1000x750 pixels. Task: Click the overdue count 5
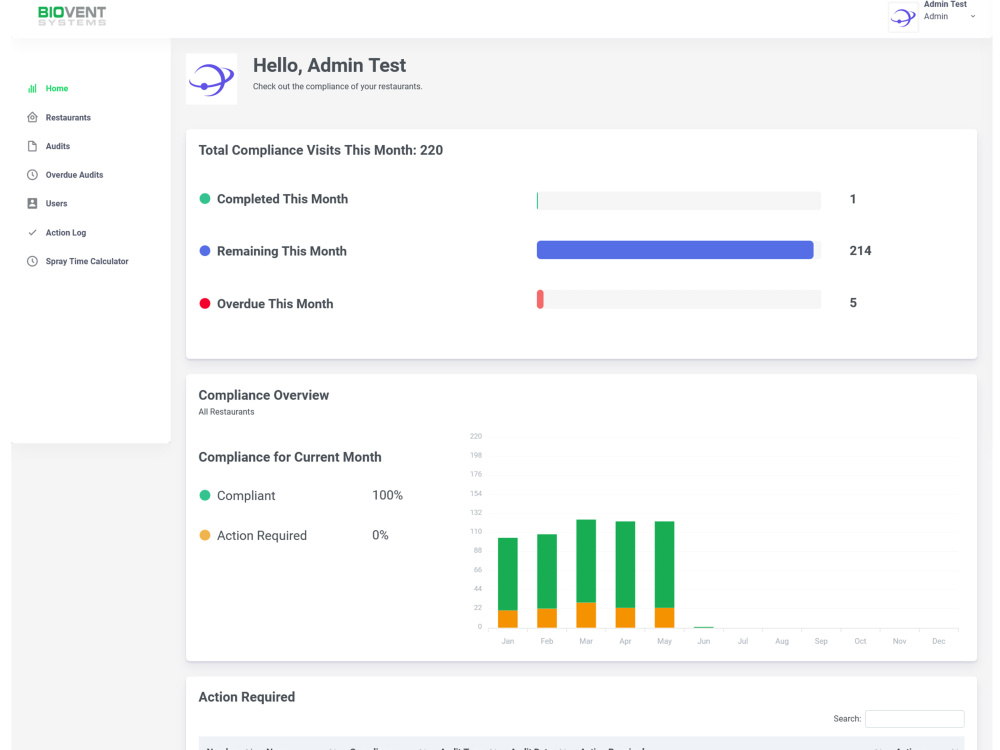point(853,303)
